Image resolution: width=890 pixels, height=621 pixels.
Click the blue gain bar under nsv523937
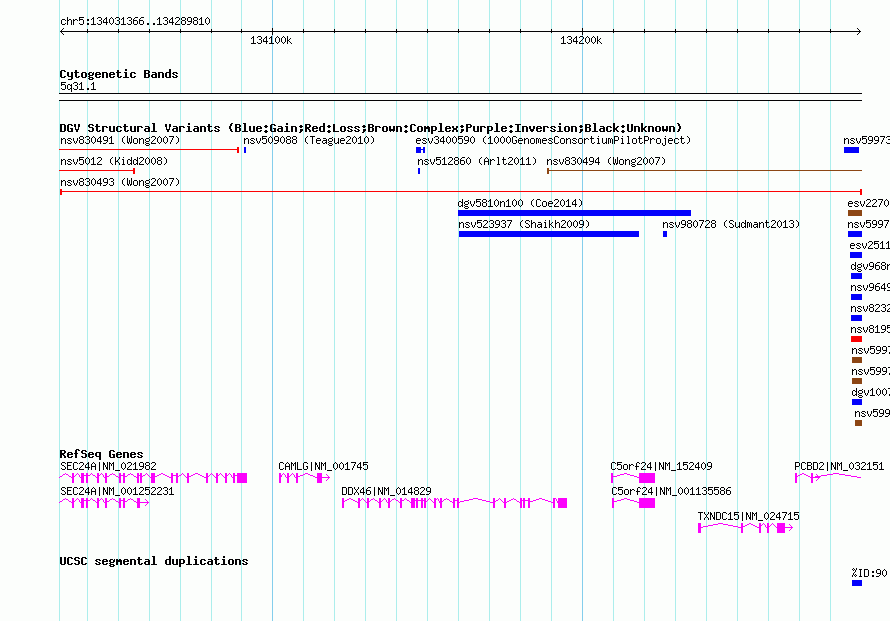tap(549, 234)
